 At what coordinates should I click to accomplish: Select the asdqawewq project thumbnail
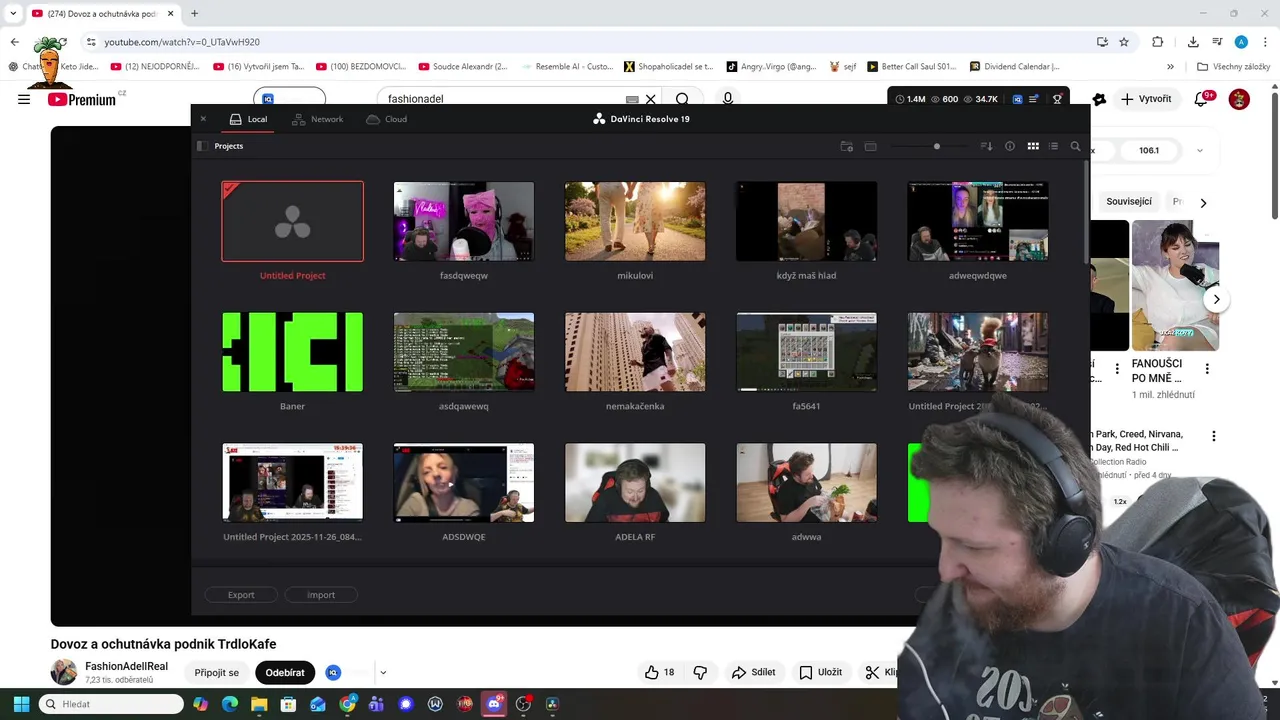tap(464, 352)
